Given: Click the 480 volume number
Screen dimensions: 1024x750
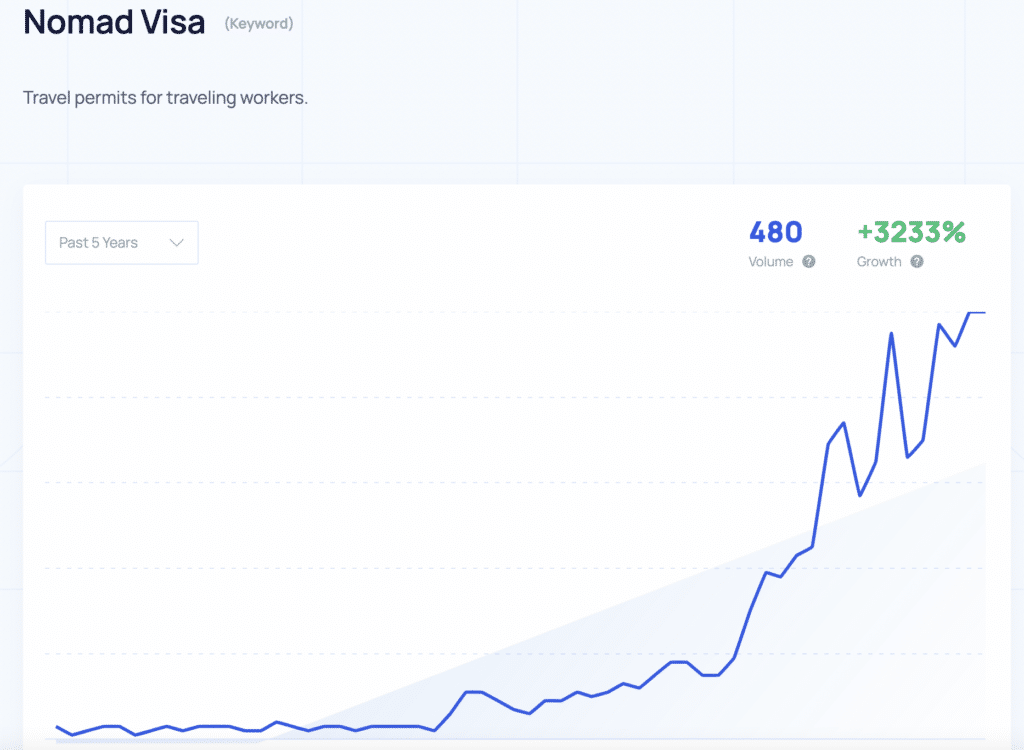Looking at the screenshot, I should [775, 233].
